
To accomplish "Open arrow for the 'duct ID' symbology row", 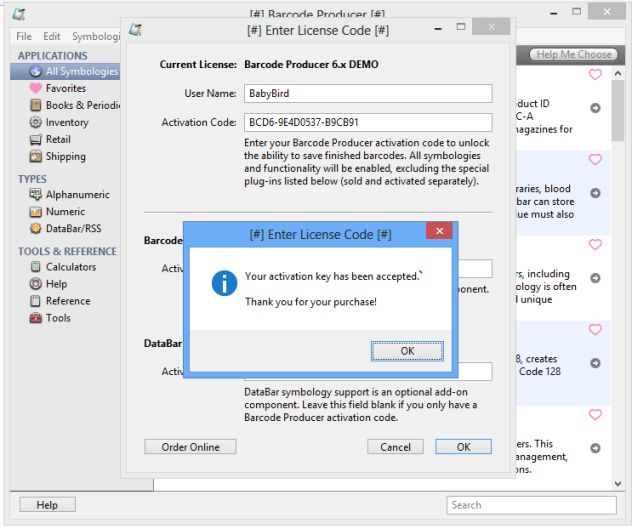I will click(x=595, y=108).
